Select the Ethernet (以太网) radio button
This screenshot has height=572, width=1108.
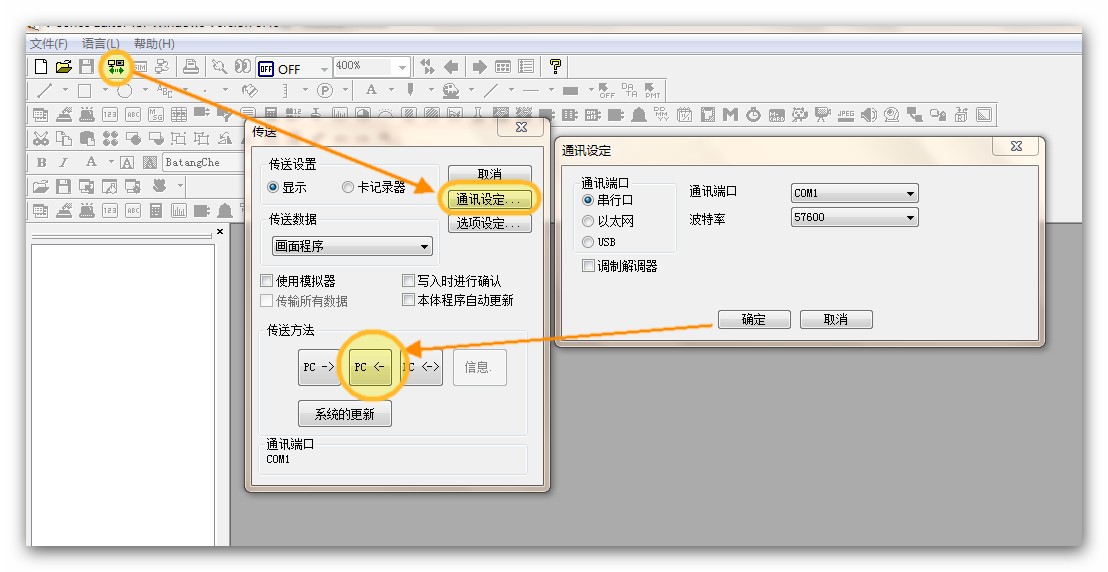pyautogui.click(x=588, y=221)
